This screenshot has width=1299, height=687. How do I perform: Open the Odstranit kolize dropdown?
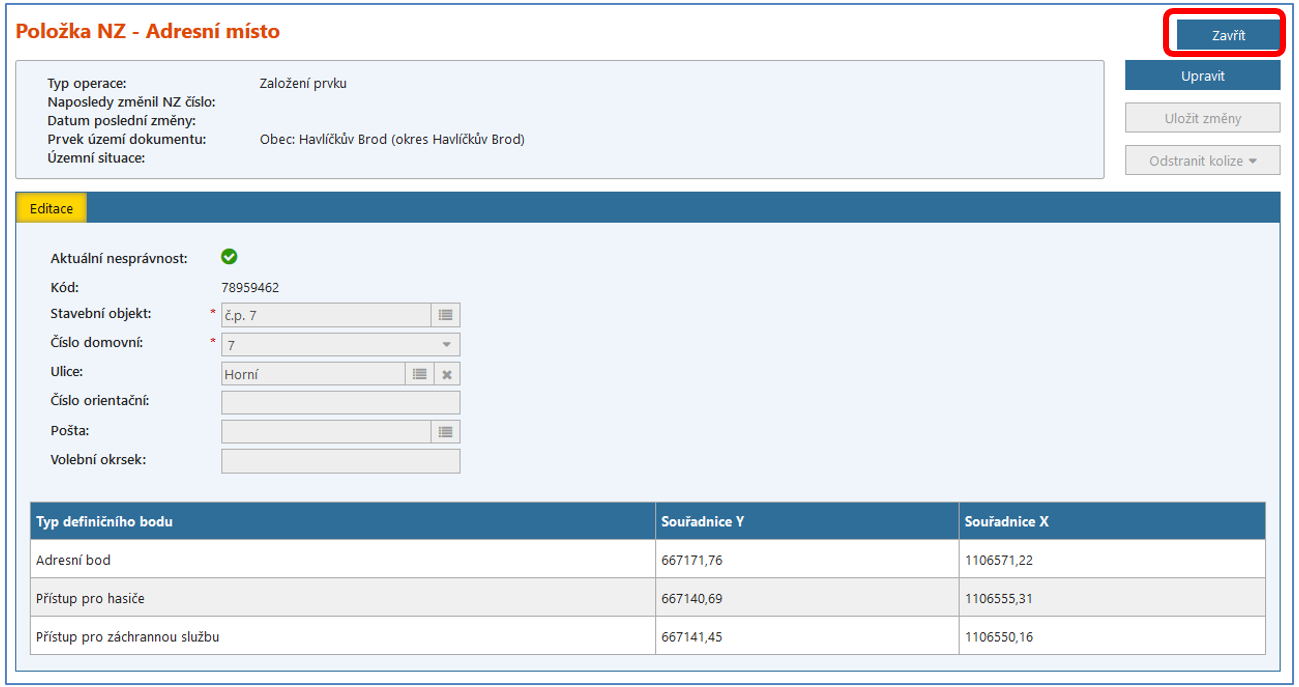(x=1202, y=161)
